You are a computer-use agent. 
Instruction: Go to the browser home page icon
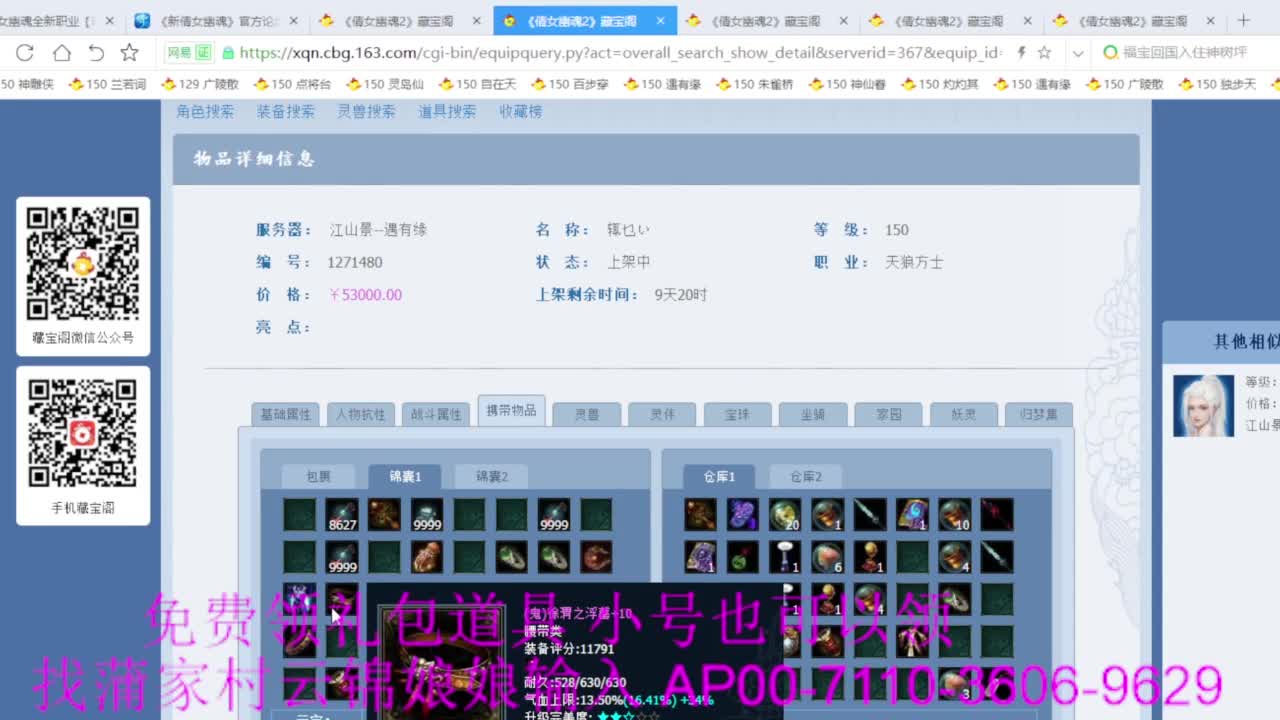point(62,53)
